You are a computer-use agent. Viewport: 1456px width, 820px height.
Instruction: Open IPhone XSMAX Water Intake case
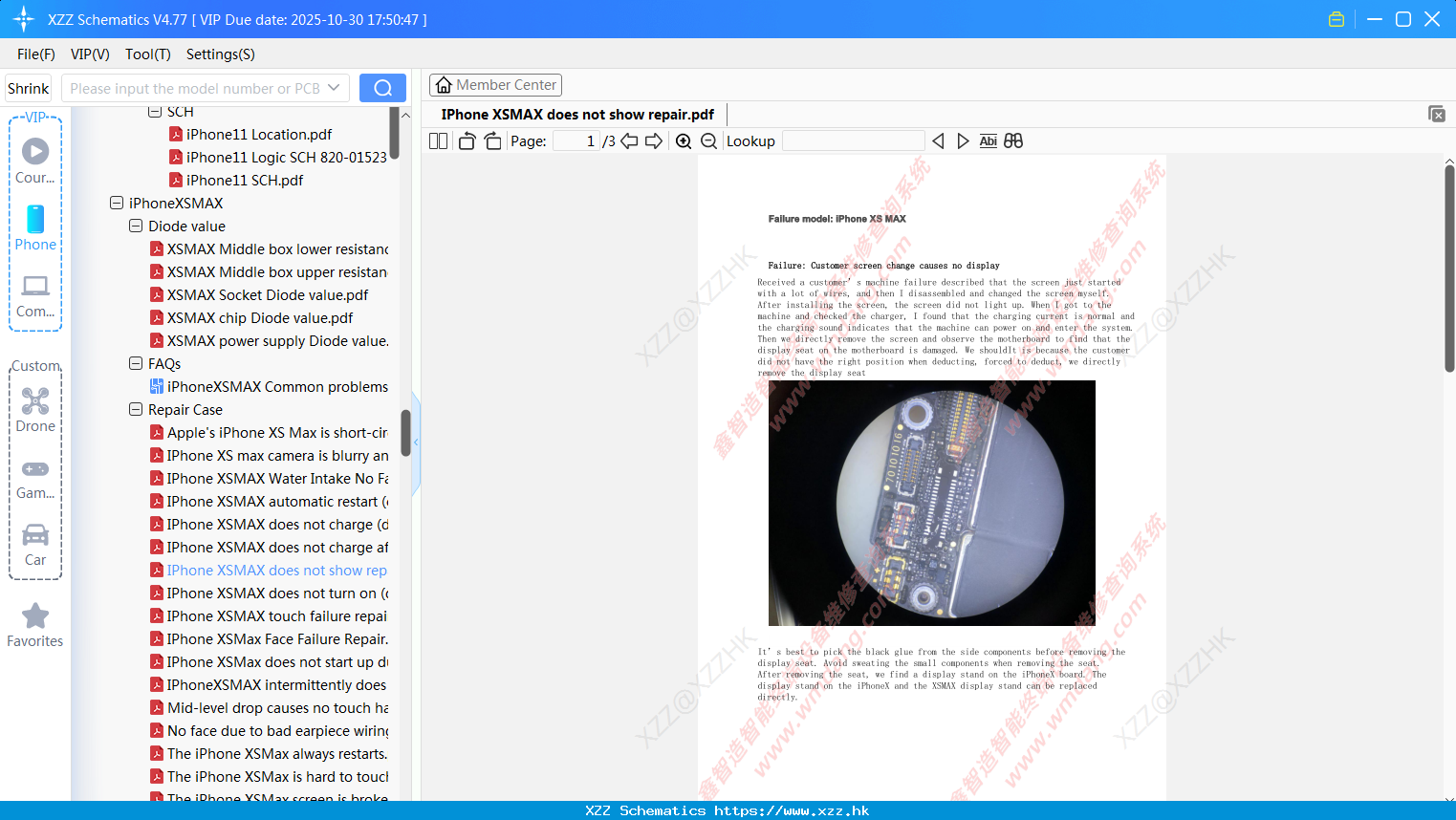(x=269, y=478)
